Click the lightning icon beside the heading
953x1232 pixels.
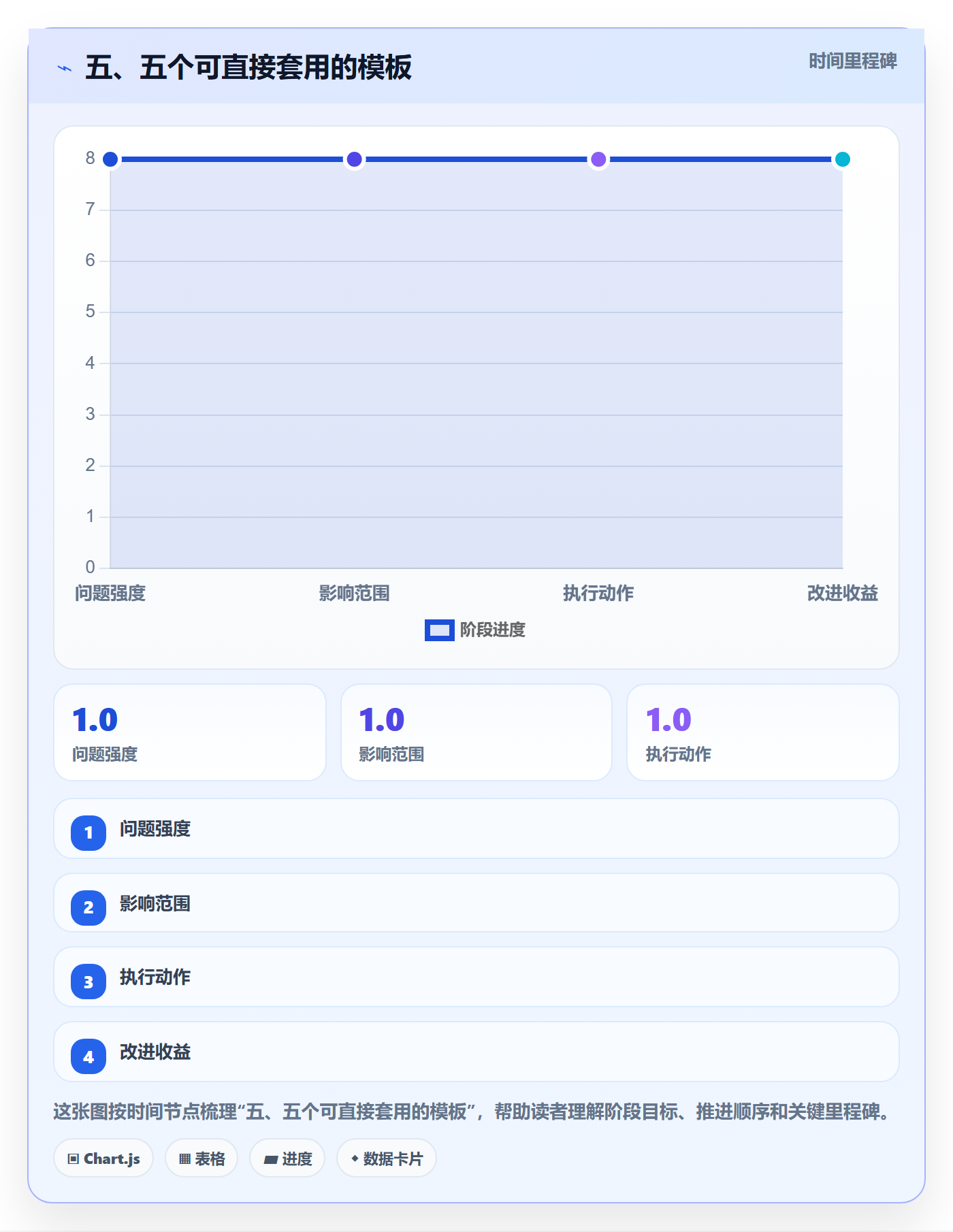pyautogui.click(x=65, y=68)
